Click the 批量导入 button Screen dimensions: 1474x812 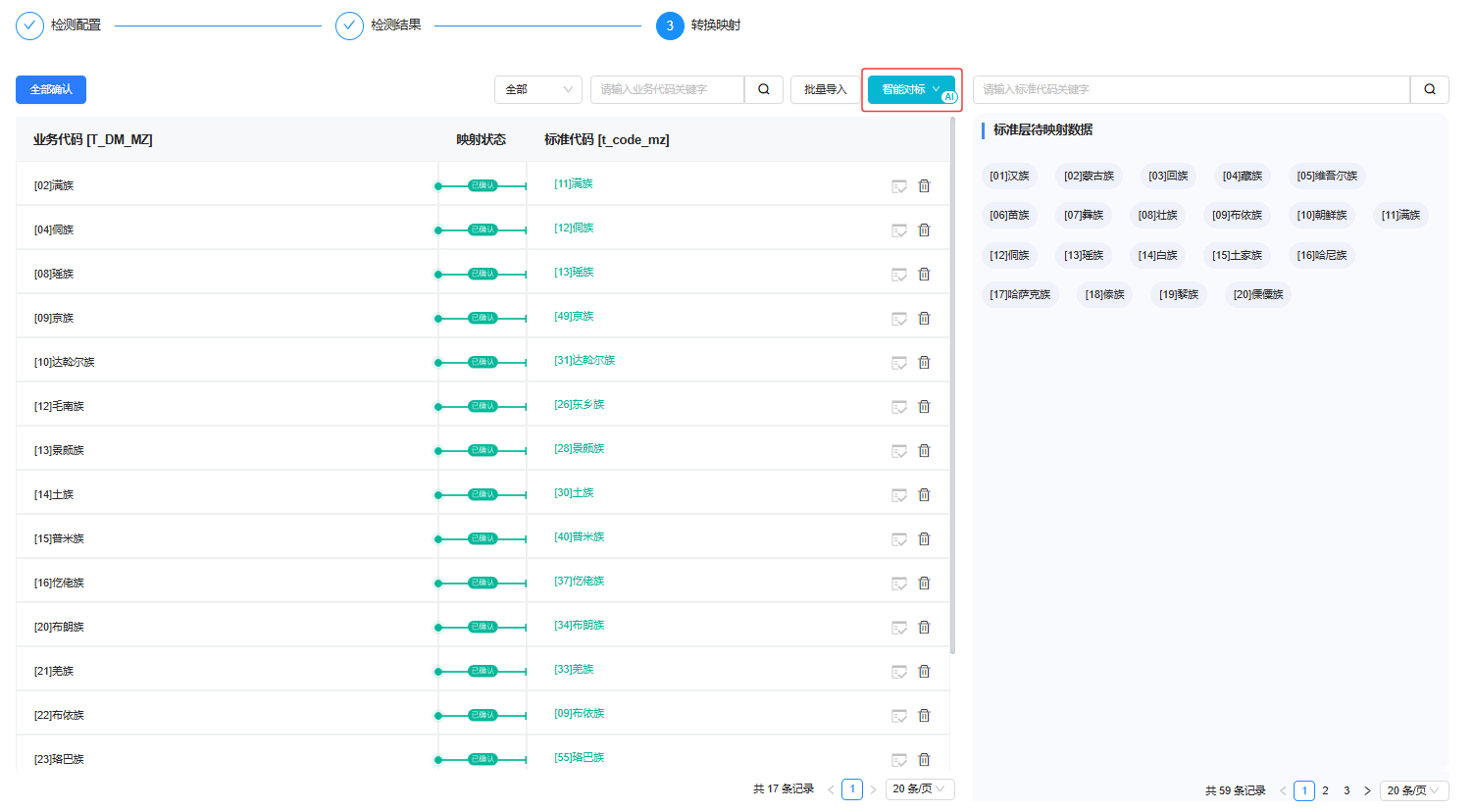(825, 89)
